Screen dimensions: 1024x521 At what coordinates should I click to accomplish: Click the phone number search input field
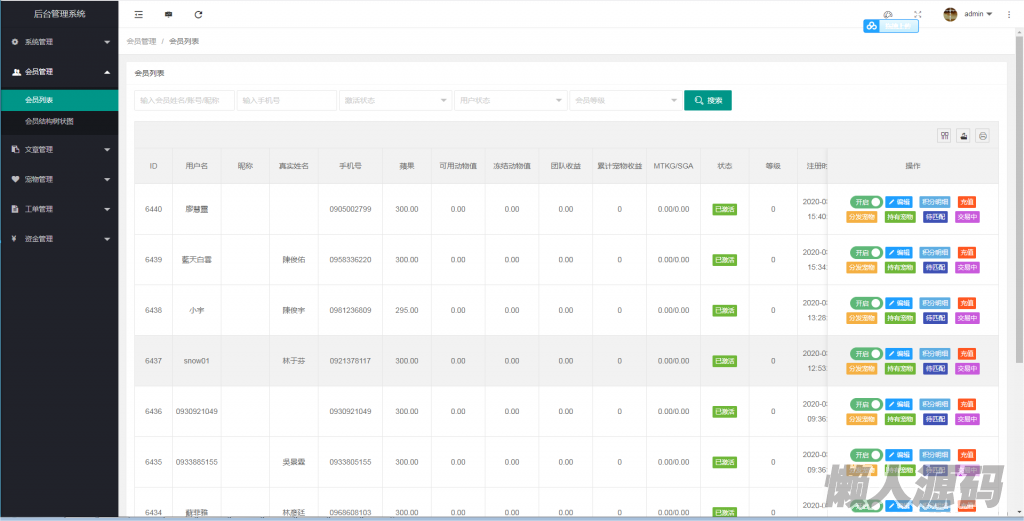286,100
